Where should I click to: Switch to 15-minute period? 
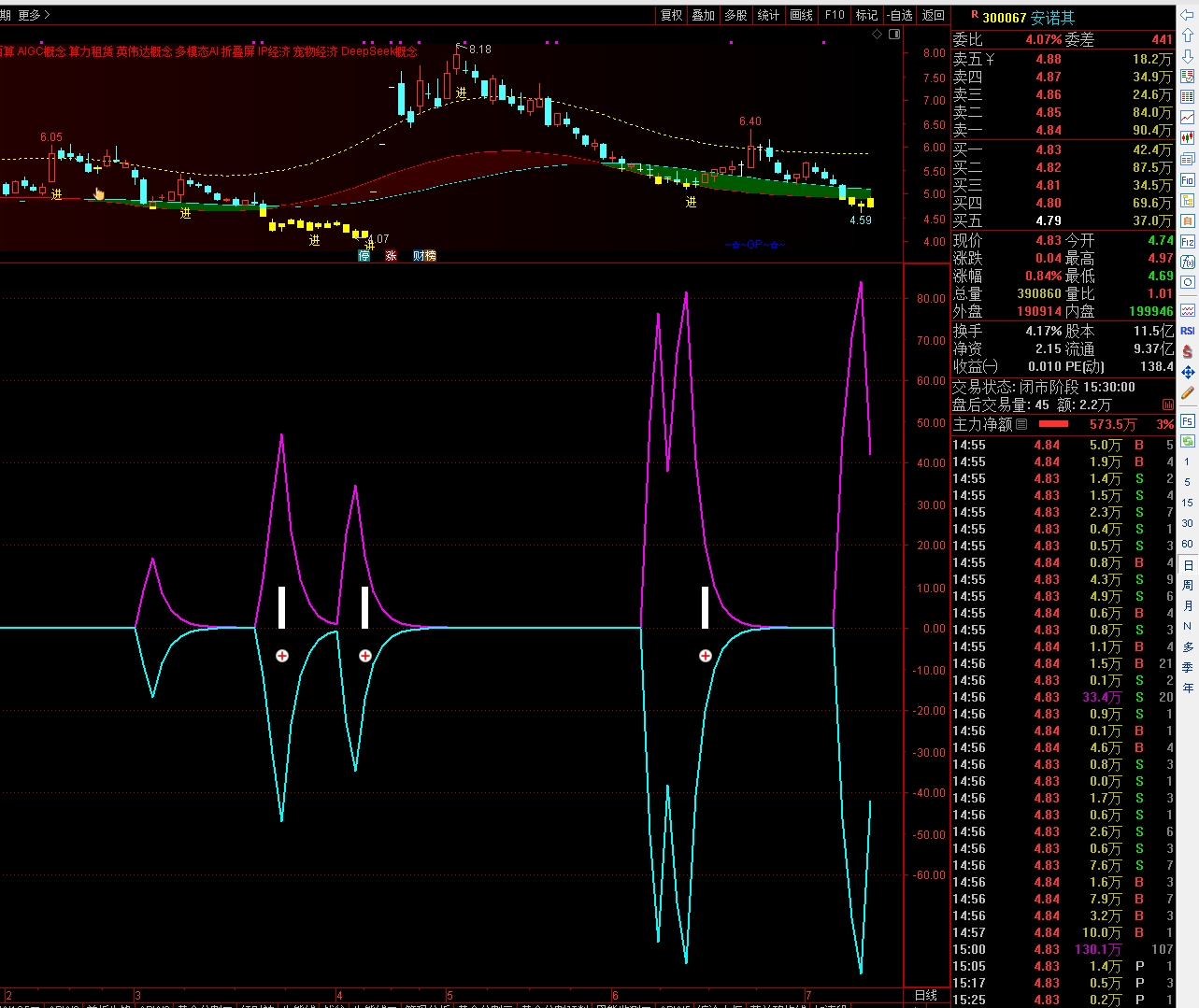coord(1188,503)
